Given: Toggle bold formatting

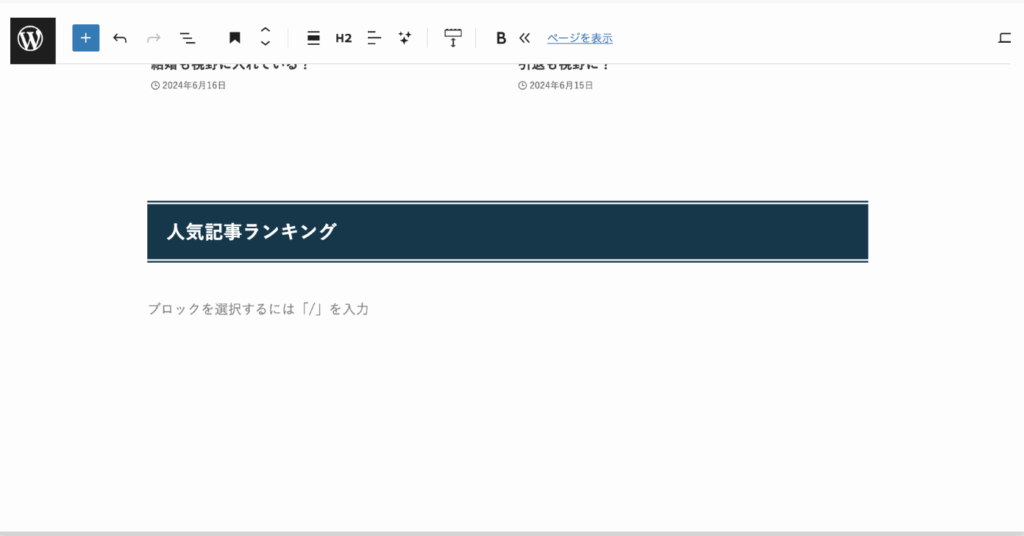Looking at the screenshot, I should 501,38.
